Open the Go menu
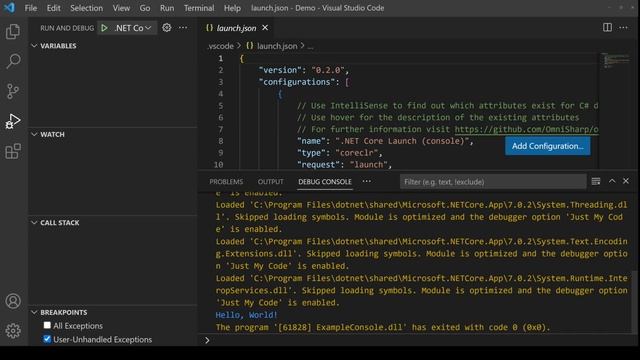The height and width of the screenshot is (360, 640). (145, 8)
